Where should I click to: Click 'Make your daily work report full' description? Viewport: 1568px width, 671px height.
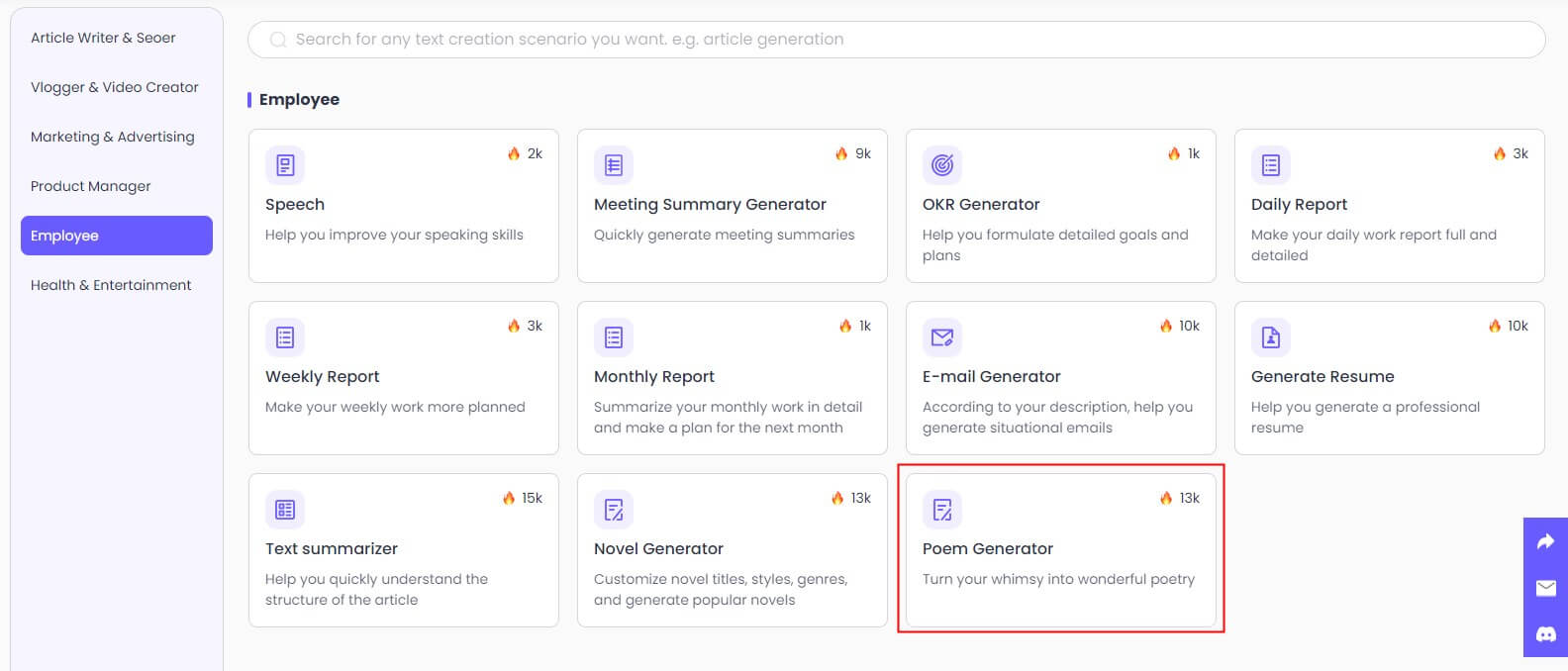[x=1374, y=244]
